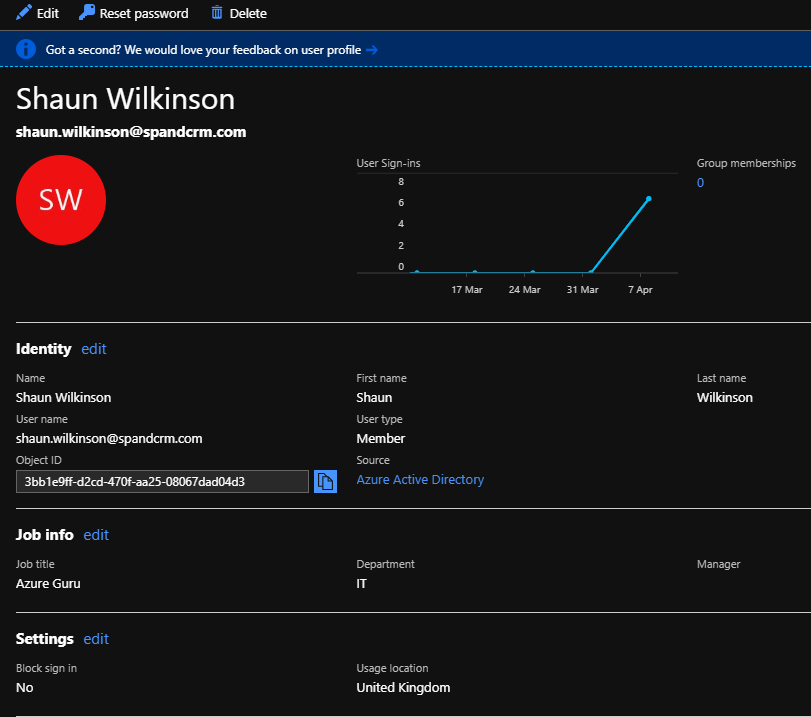Viewport: 811px width, 717px height.
Task: Click Edit in the top toolbar
Action: click(37, 13)
